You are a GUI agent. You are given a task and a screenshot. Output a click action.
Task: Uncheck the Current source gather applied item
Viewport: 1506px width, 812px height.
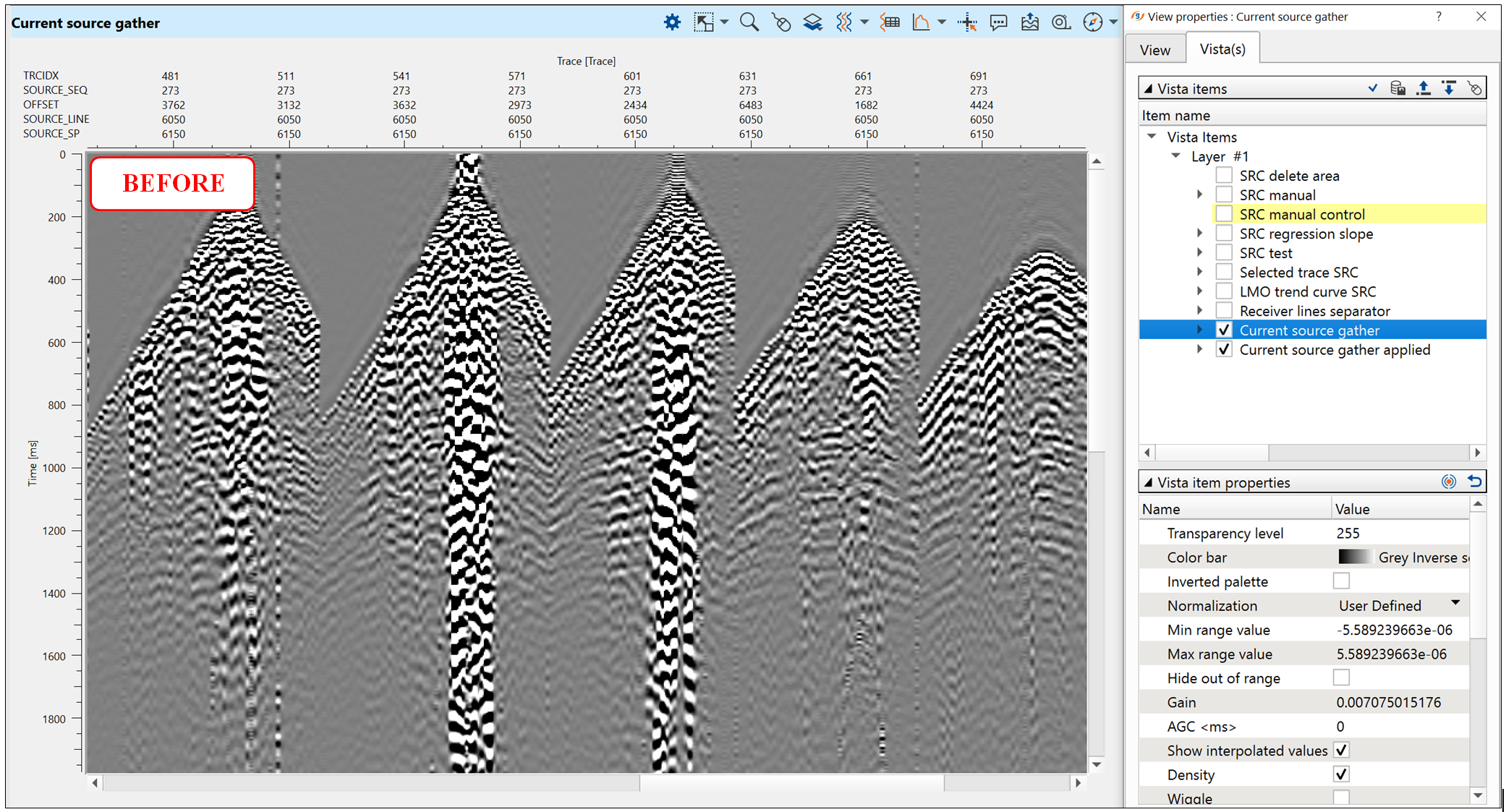pyautogui.click(x=1224, y=350)
